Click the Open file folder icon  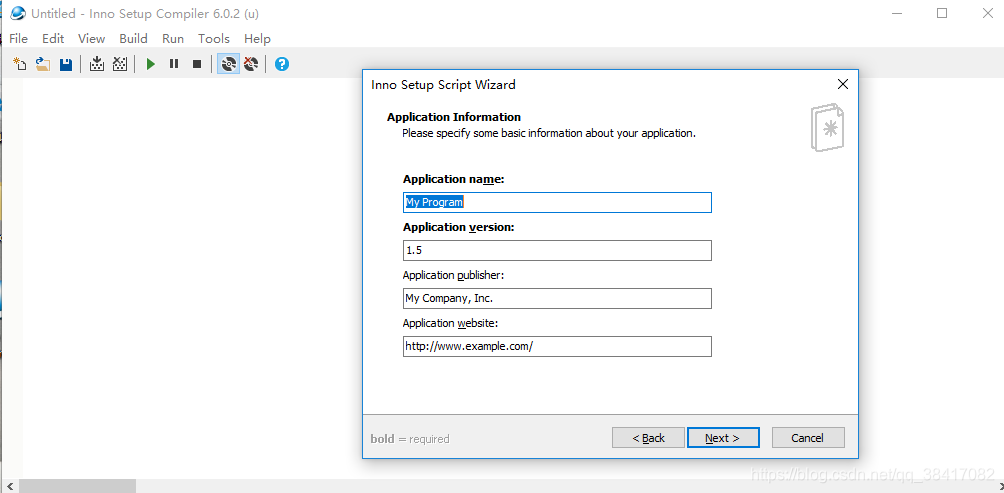tap(43, 64)
